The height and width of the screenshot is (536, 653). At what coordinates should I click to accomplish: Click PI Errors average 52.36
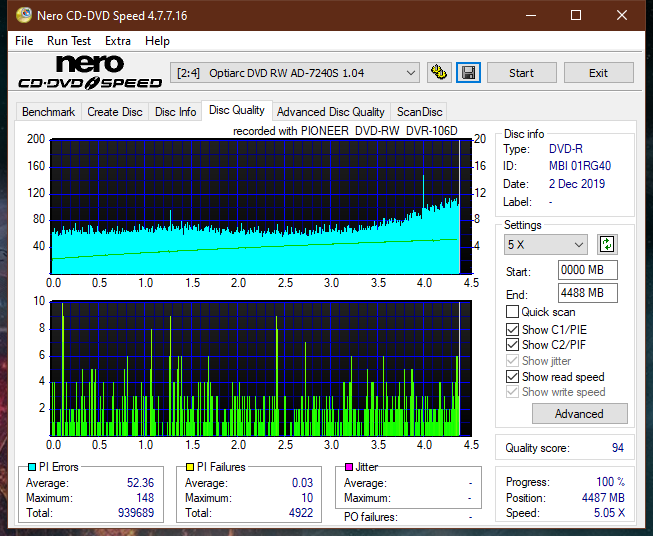tap(140, 483)
